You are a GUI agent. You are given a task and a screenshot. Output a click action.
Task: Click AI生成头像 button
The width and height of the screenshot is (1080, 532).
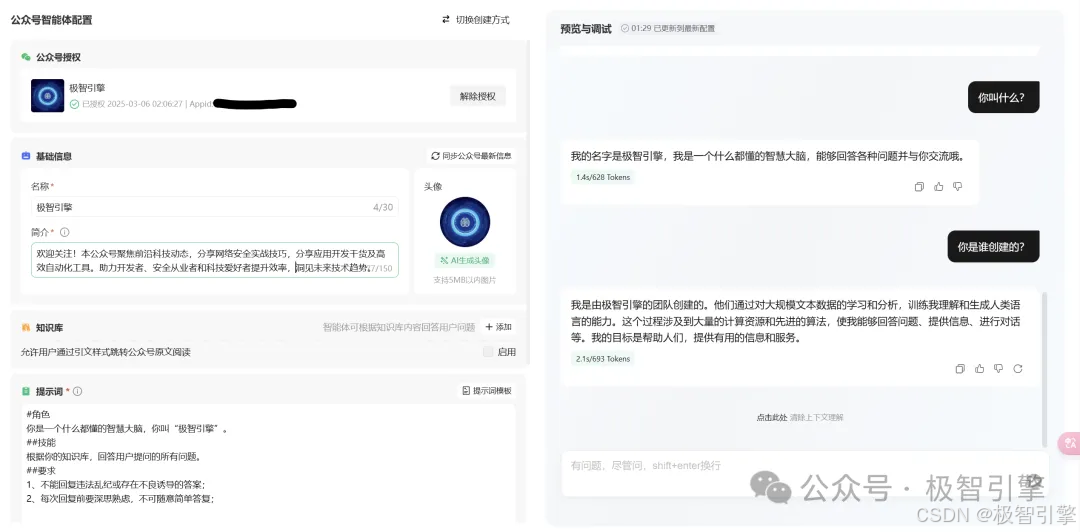pyautogui.click(x=465, y=260)
